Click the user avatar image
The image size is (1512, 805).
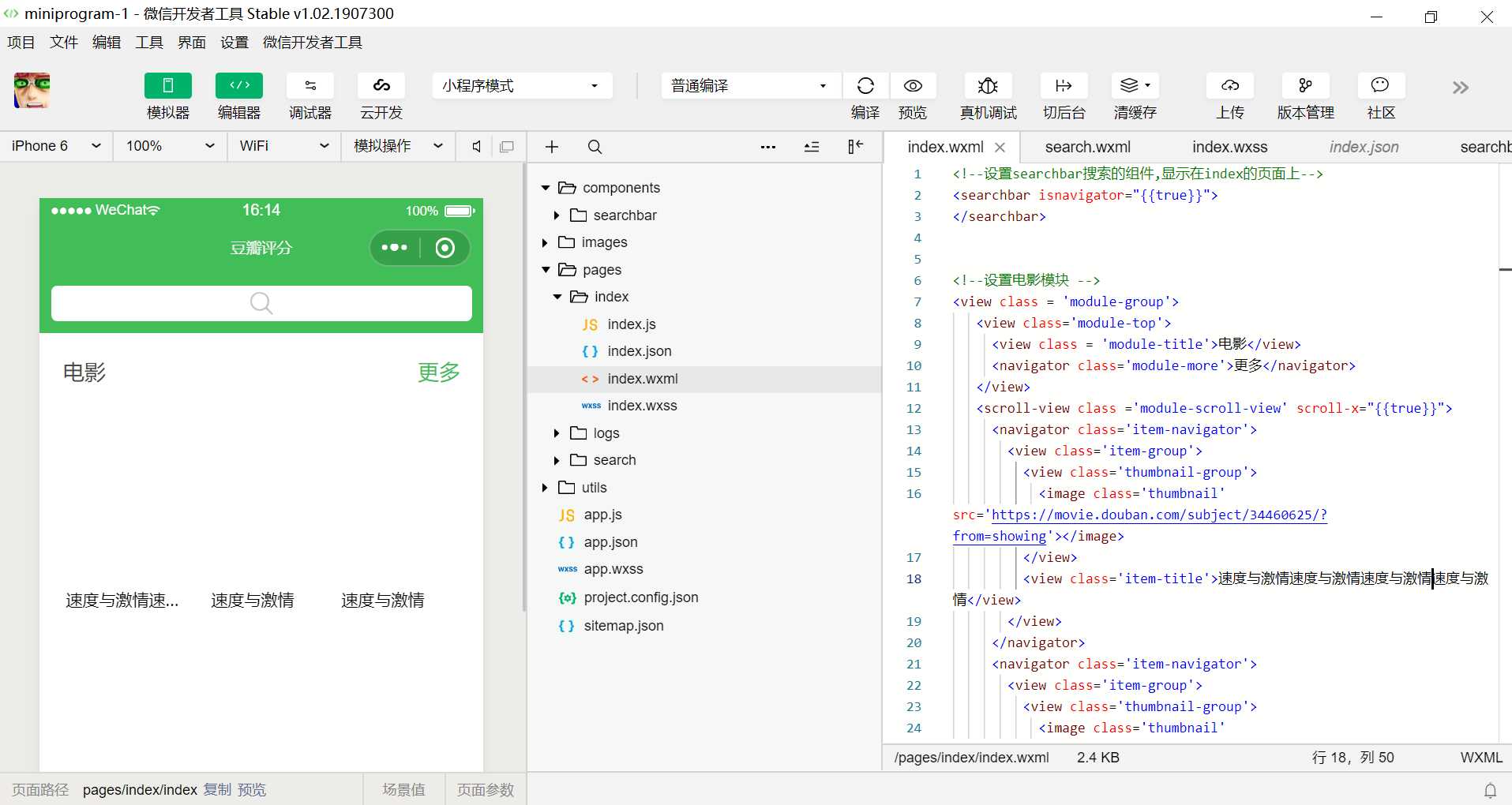(x=32, y=90)
